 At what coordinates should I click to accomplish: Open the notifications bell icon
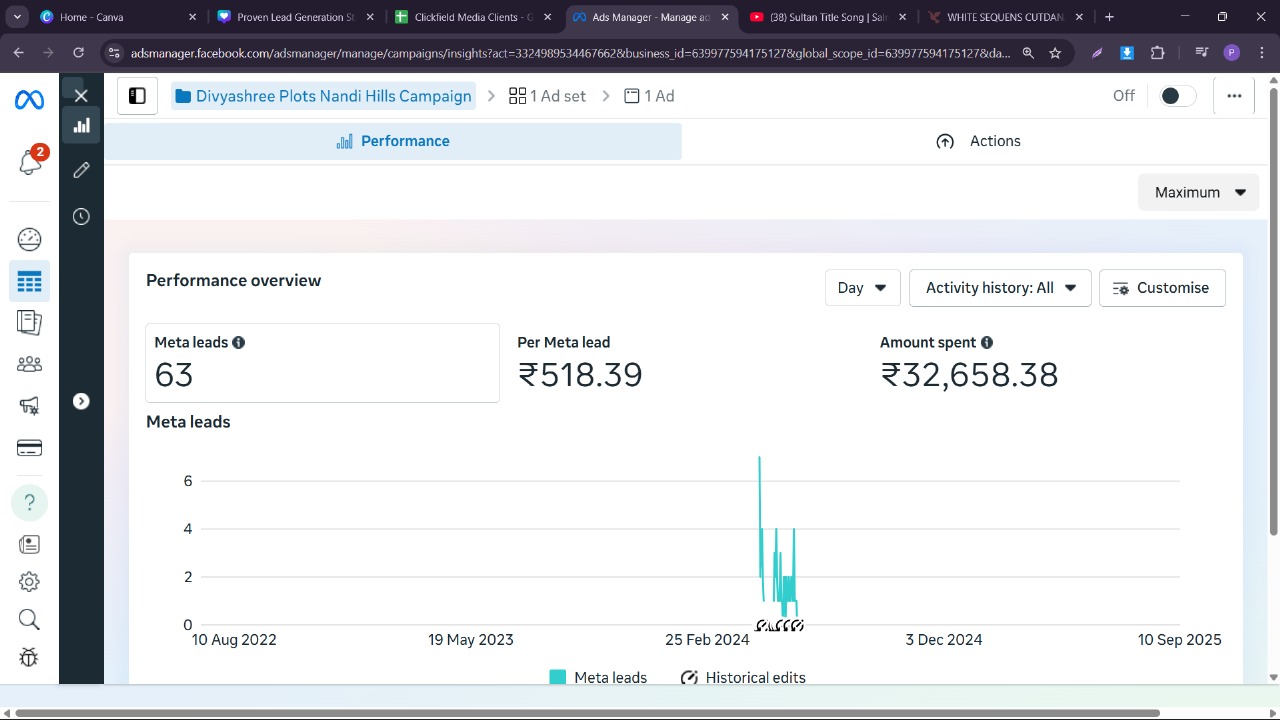pyautogui.click(x=30, y=163)
